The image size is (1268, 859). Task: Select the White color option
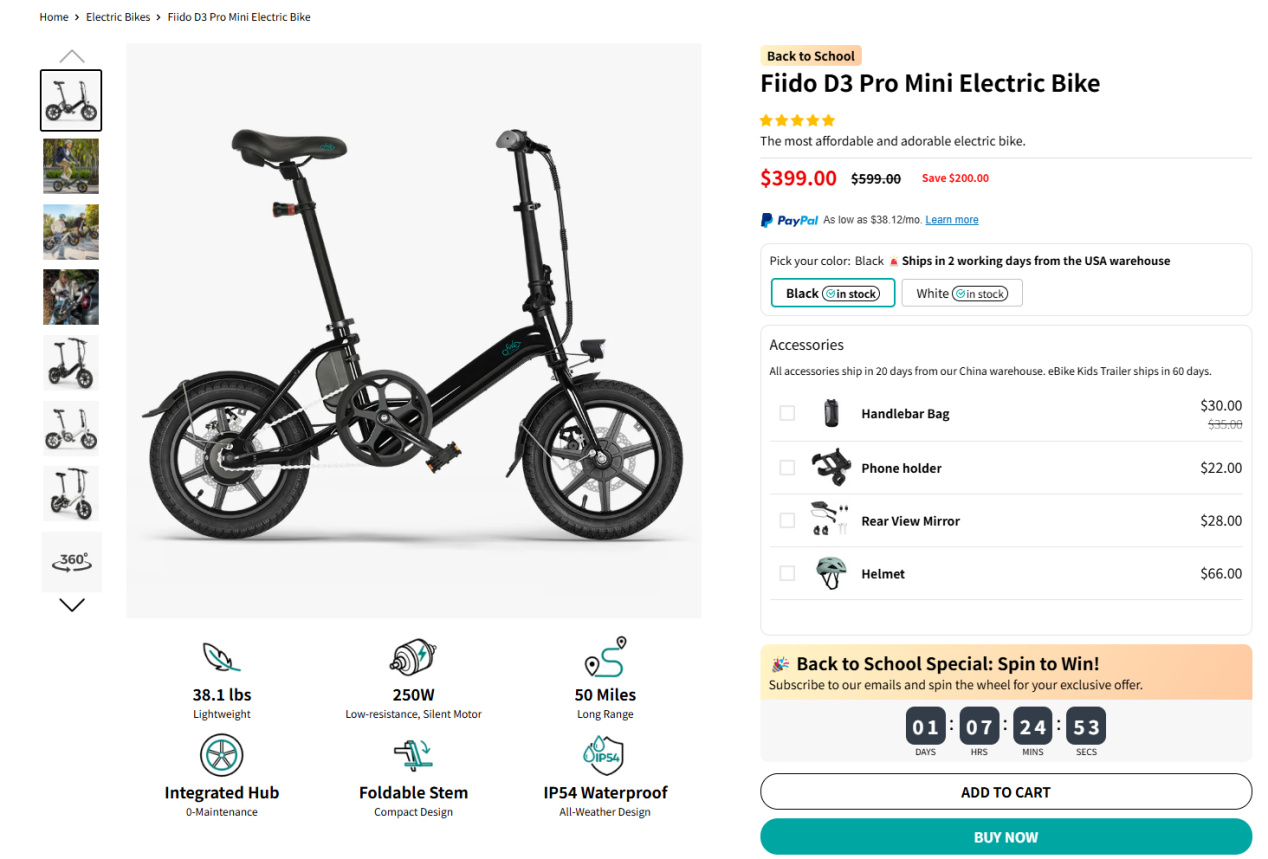[x=961, y=294]
